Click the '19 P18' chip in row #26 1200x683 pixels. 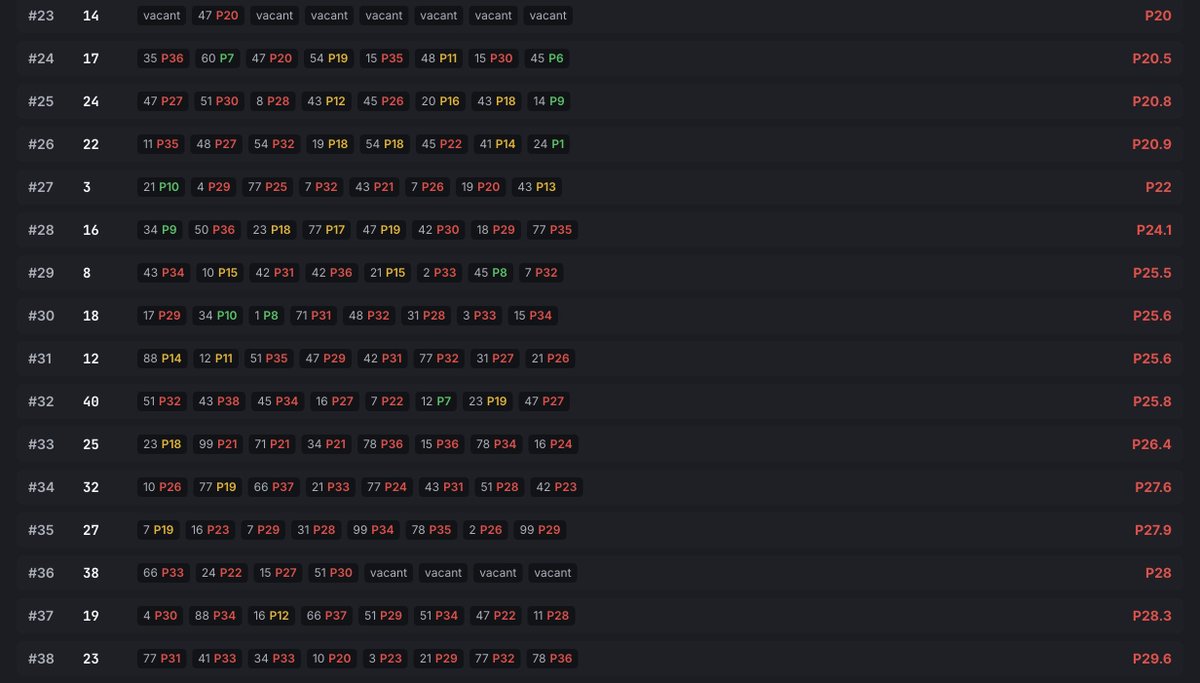[x=330, y=144]
